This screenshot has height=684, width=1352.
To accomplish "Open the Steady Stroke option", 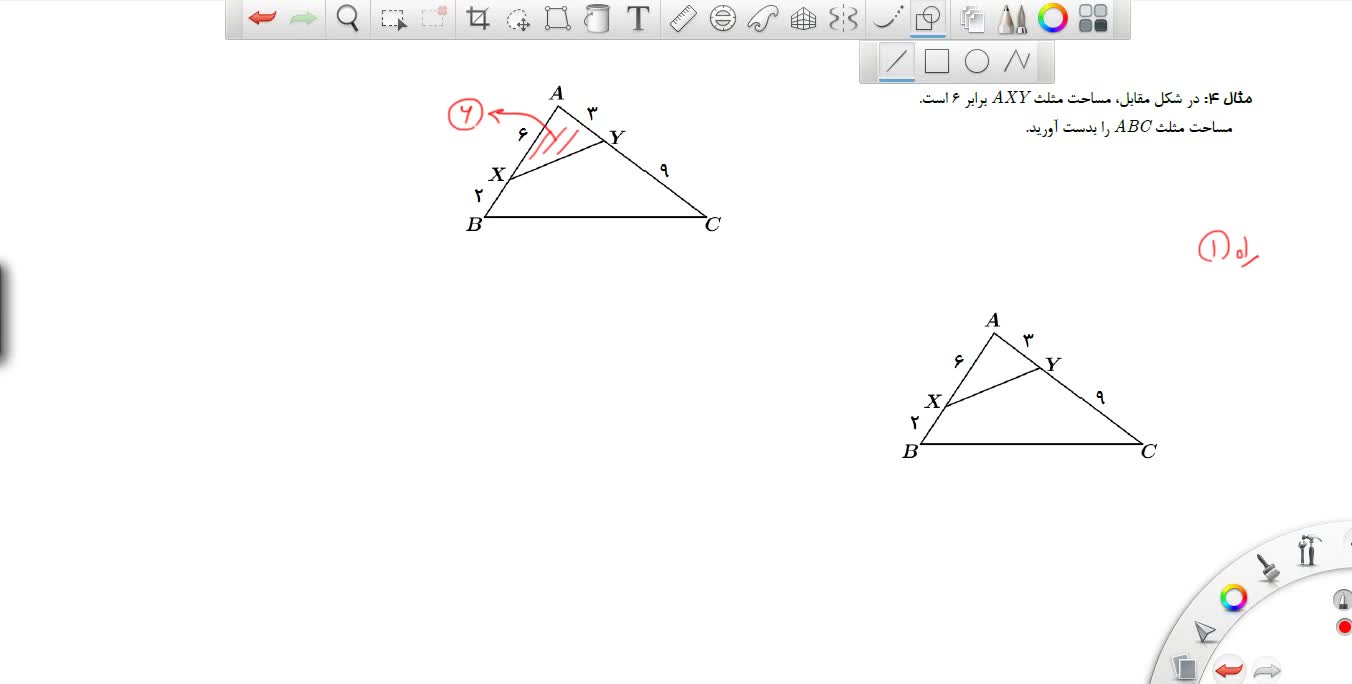I will tap(887, 18).
